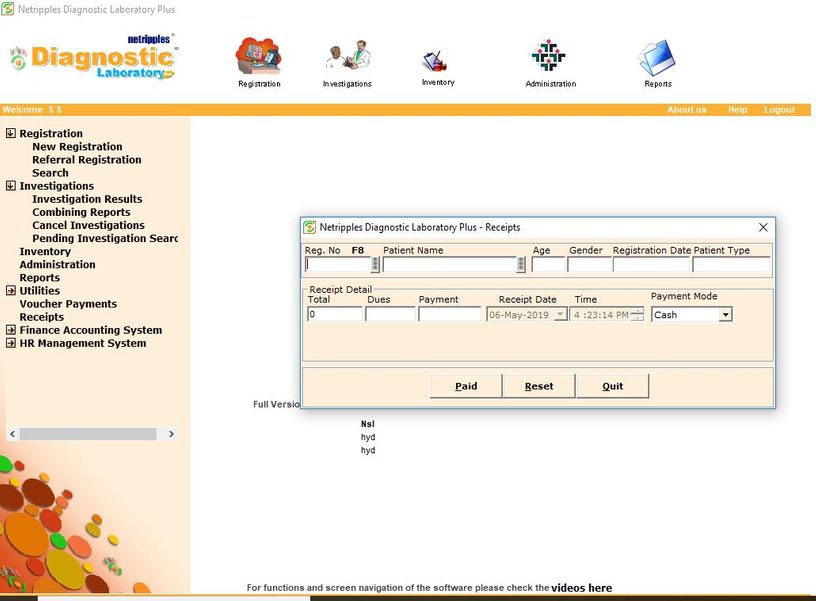Click the sidebar horizontal scrollbar thumb
The image size is (816, 601).
pyautogui.click(x=87, y=434)
